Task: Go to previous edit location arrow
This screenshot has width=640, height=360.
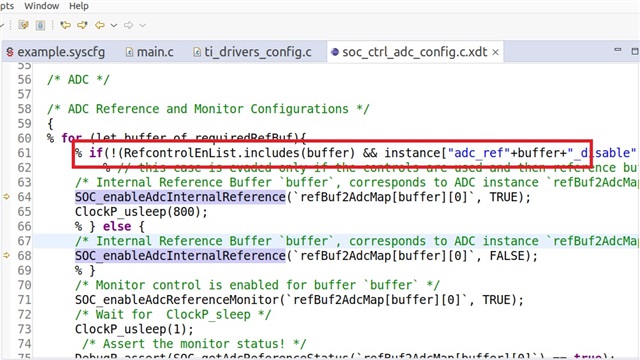Action: tap(65, 25)
